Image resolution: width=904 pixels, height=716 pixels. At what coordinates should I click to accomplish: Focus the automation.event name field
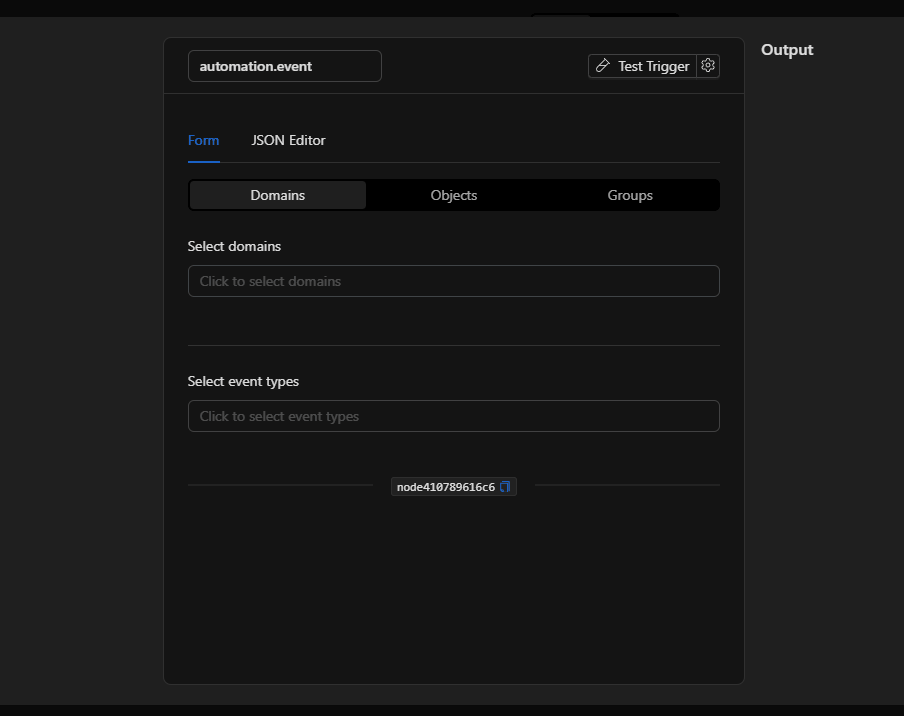(284, 66)
